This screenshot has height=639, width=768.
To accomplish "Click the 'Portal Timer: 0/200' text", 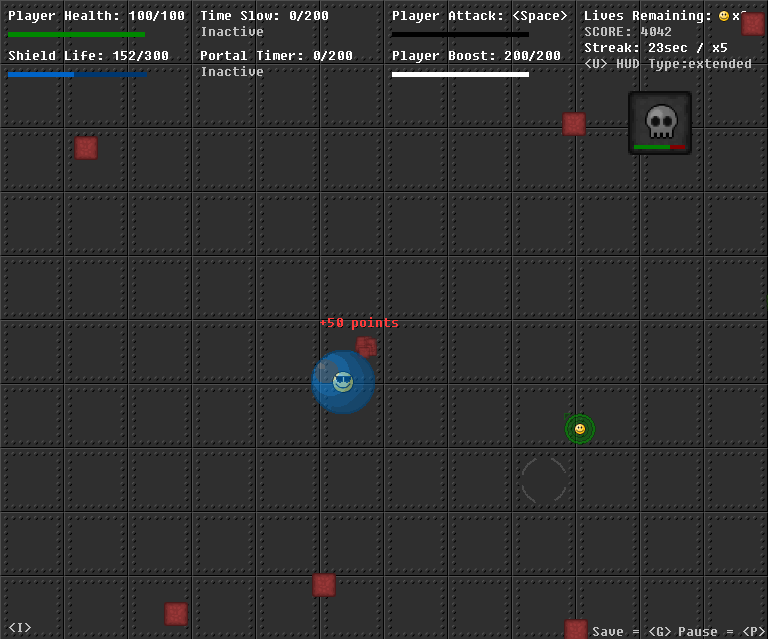I will click(x=276, y=55).
